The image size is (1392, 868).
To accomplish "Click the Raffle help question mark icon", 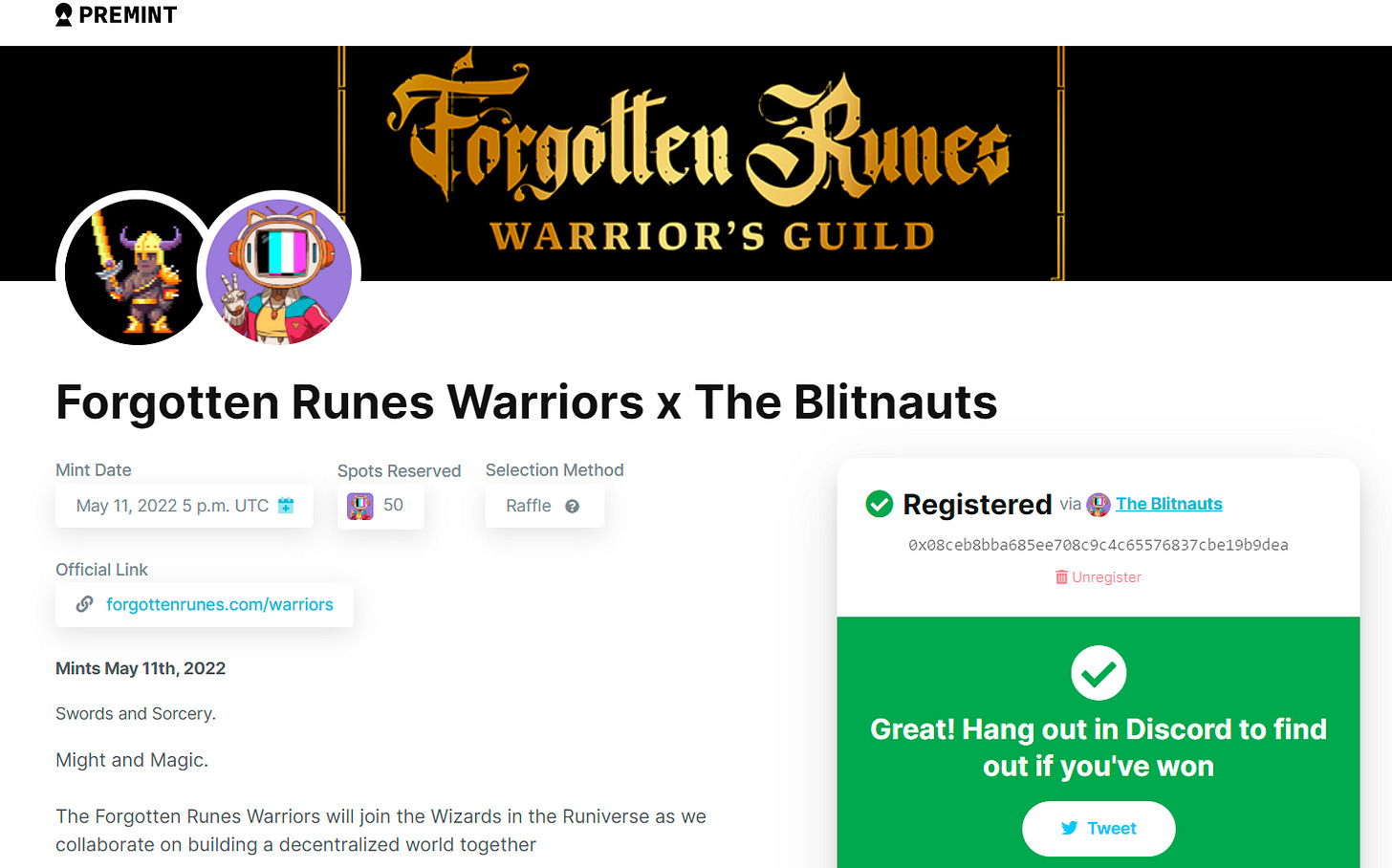I will [x=572, y=507].
